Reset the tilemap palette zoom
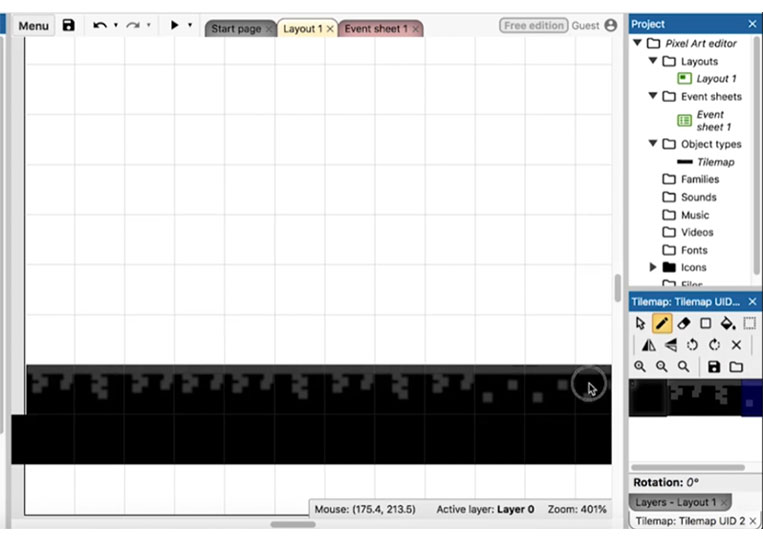Viewport: 763px width, 541px height. (684, 366)
